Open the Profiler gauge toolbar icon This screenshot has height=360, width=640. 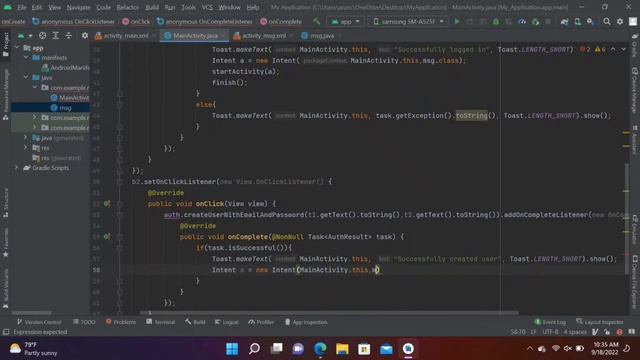click(x=522, y=22)
